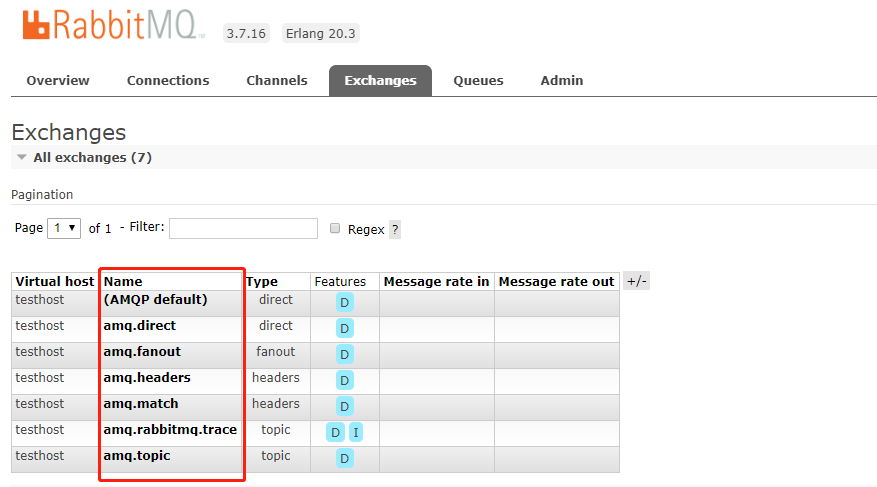The height and width of the screenshot is (487, 877).
Task: Go to the Connections tab
Action: [168, 81]
